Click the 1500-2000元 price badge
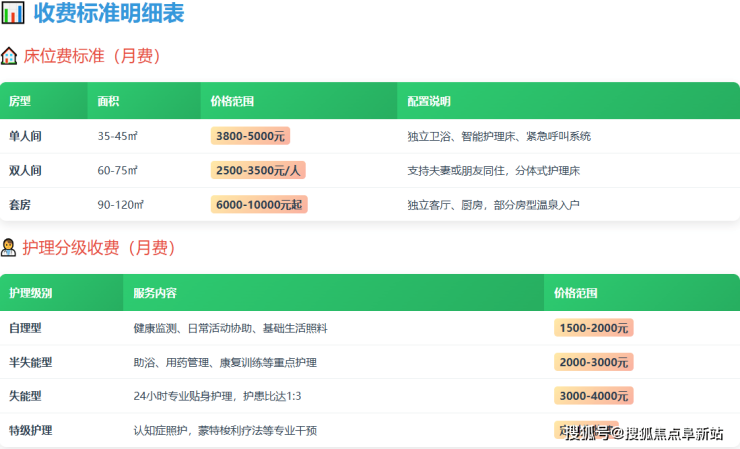740x449 pixels. (x=594, y=328)
